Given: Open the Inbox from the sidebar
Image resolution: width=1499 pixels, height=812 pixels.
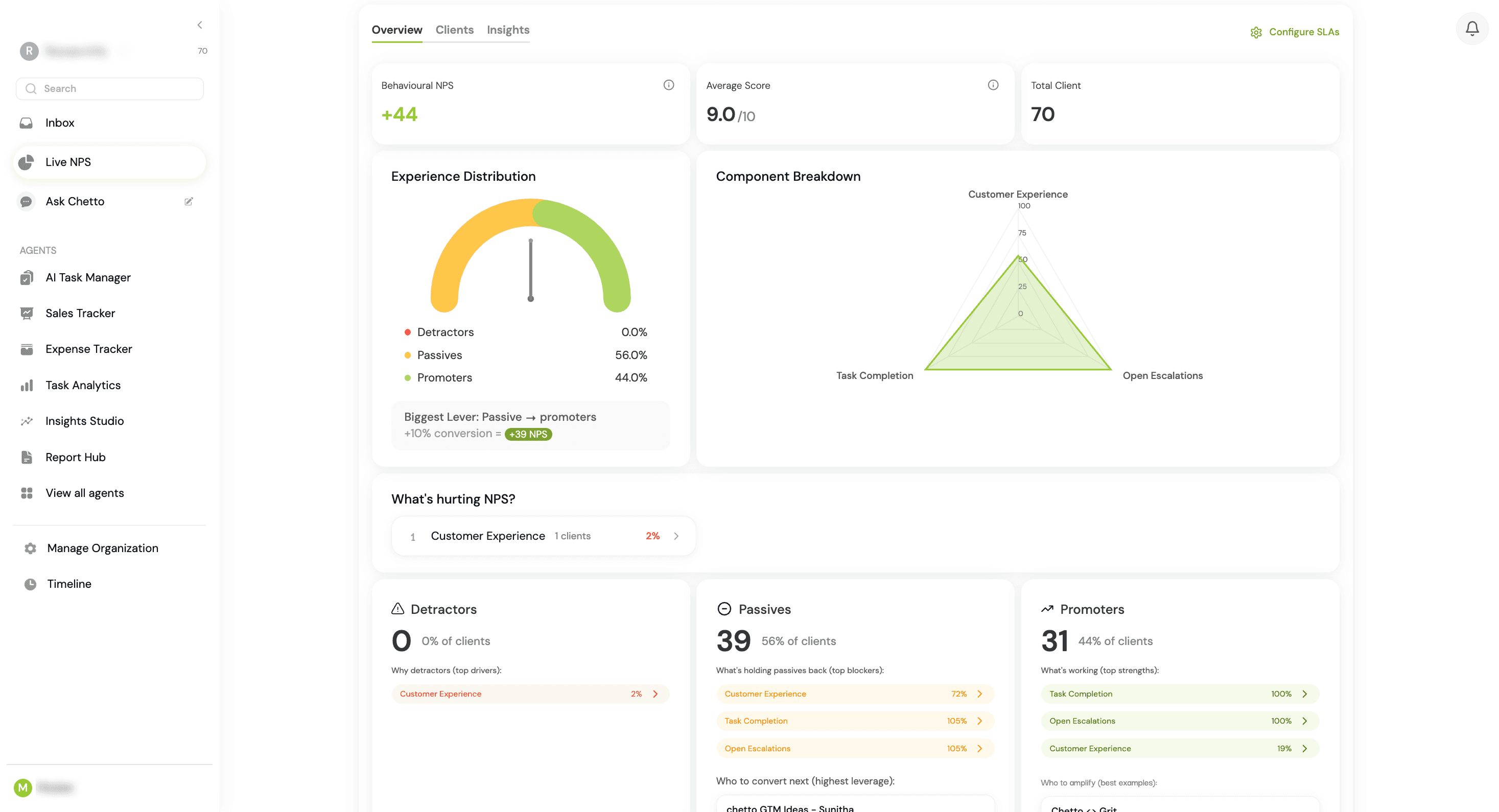Looking at the screenshot, I should pos(59,123).
